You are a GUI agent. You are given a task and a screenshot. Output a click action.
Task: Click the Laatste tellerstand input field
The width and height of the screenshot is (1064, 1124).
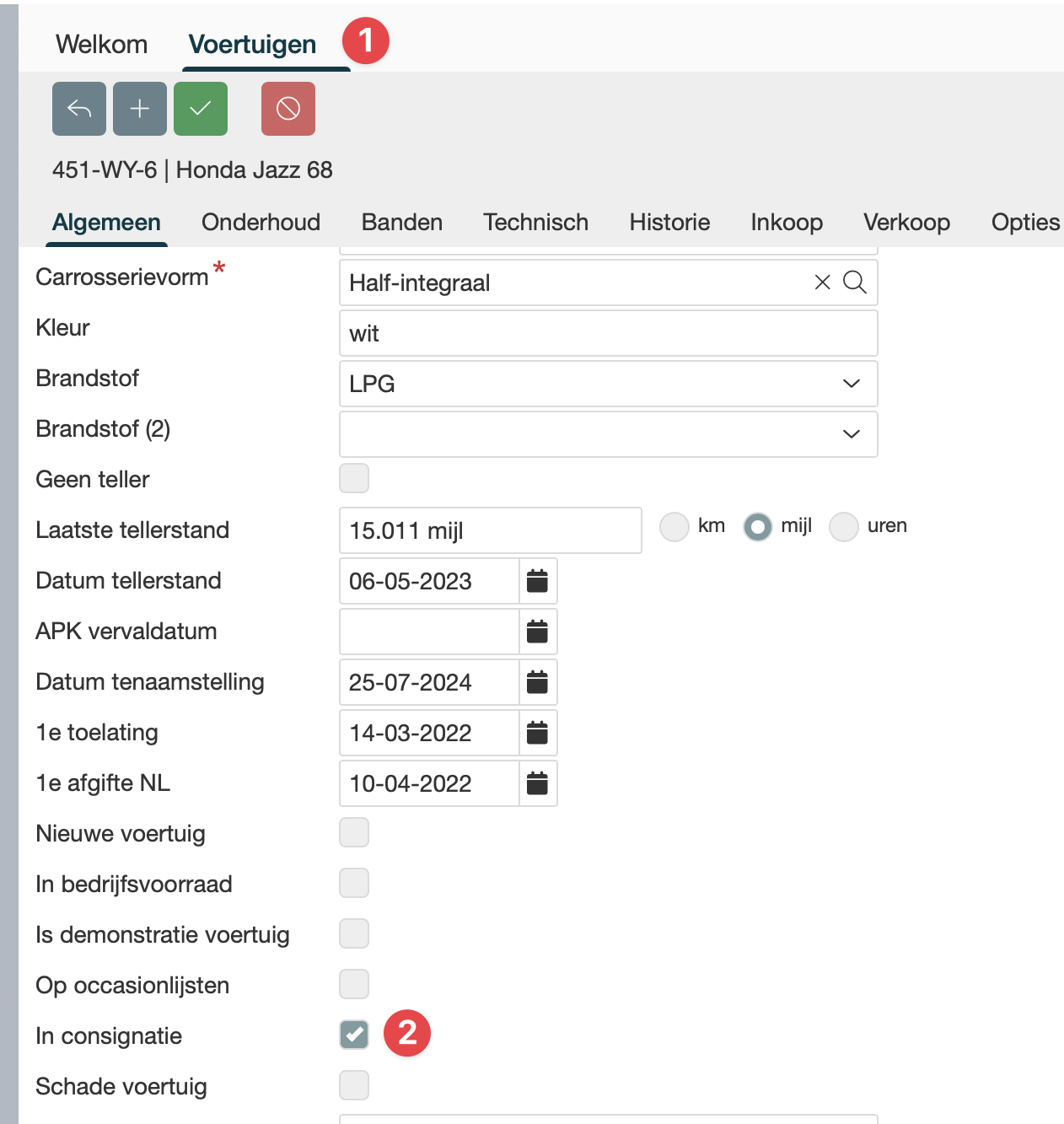pyautogui.click(x=489, y=530)
